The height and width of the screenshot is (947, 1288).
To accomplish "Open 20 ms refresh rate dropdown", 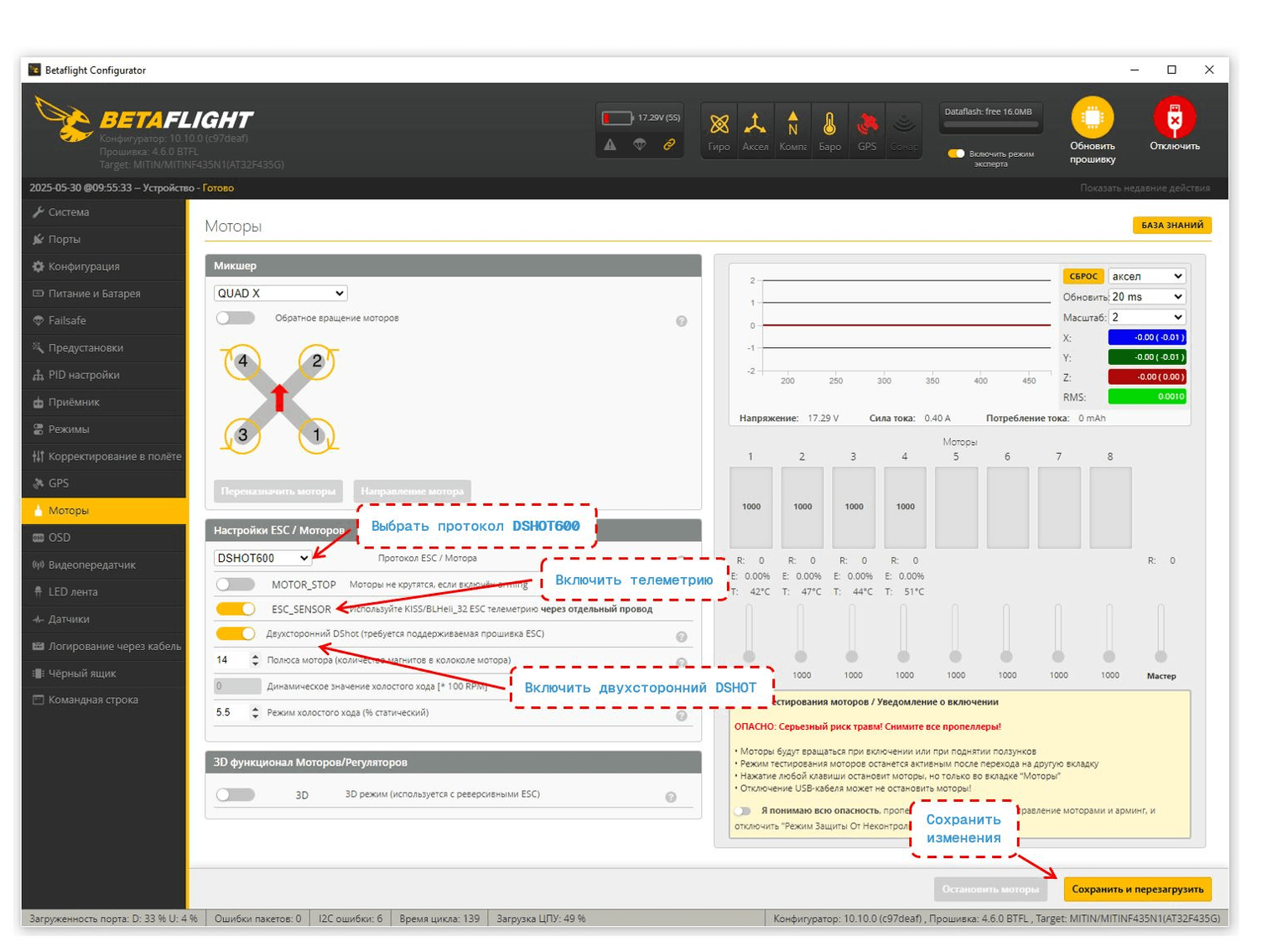I will point(1146,297).
